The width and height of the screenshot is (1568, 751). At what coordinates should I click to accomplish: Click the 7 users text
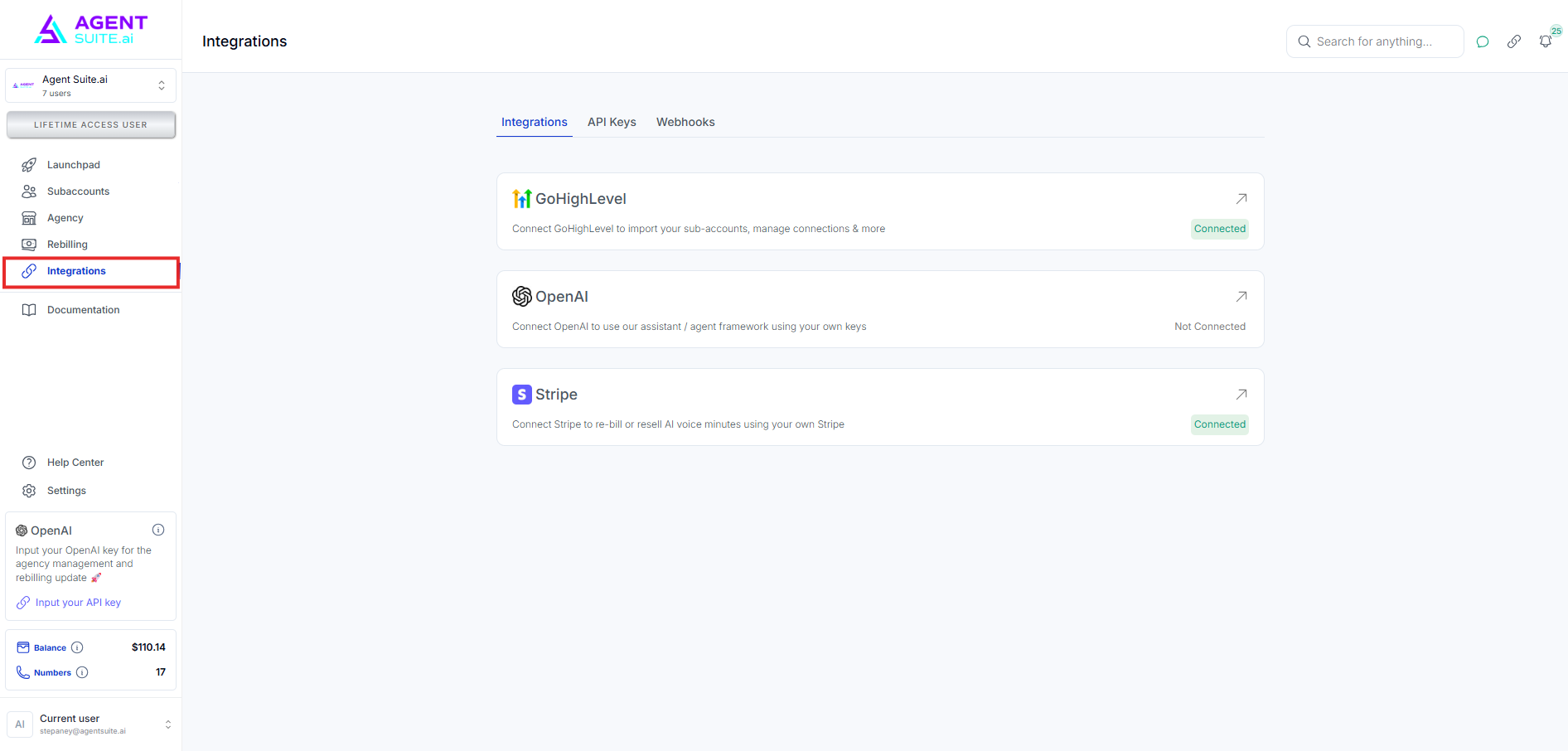(56, 94)
